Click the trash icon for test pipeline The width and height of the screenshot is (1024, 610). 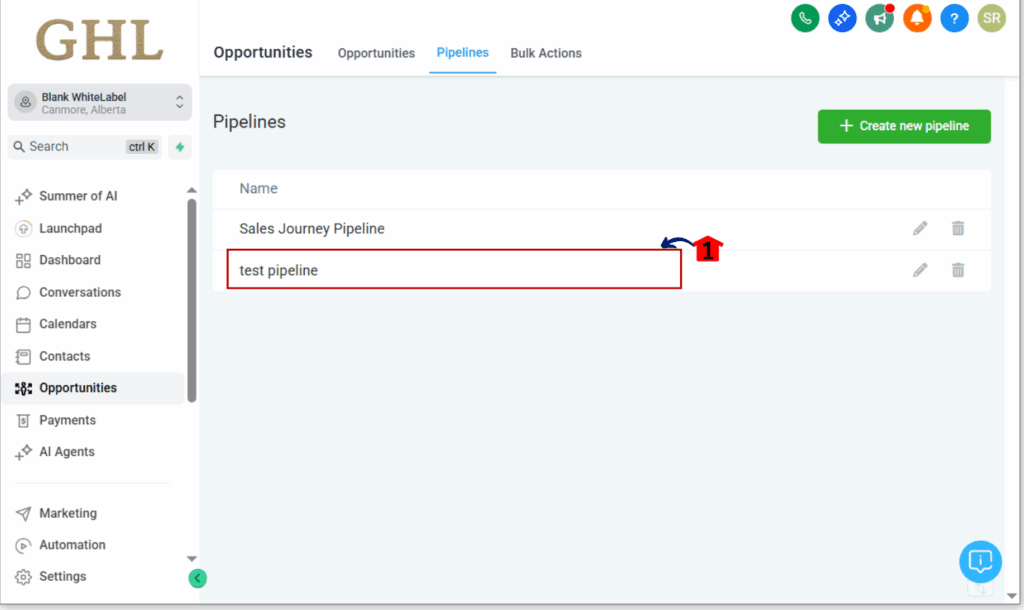[x=958, y=270]
